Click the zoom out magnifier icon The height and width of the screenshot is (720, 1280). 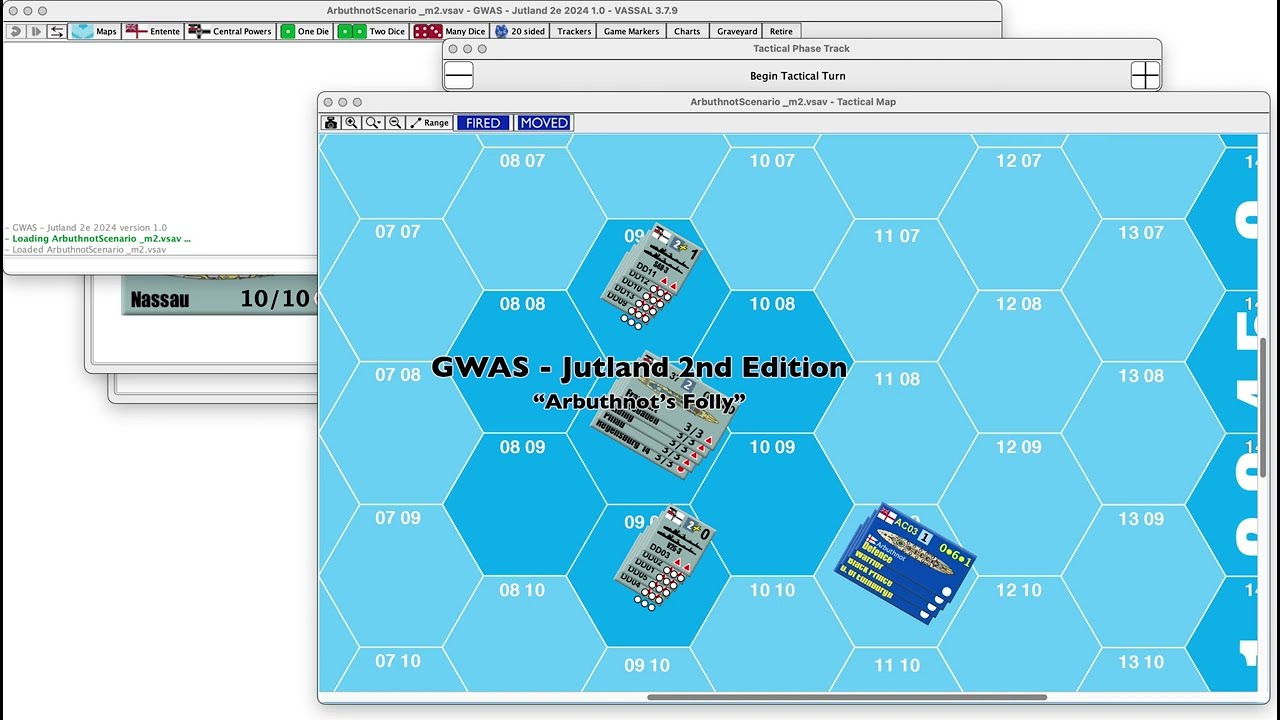395,123
